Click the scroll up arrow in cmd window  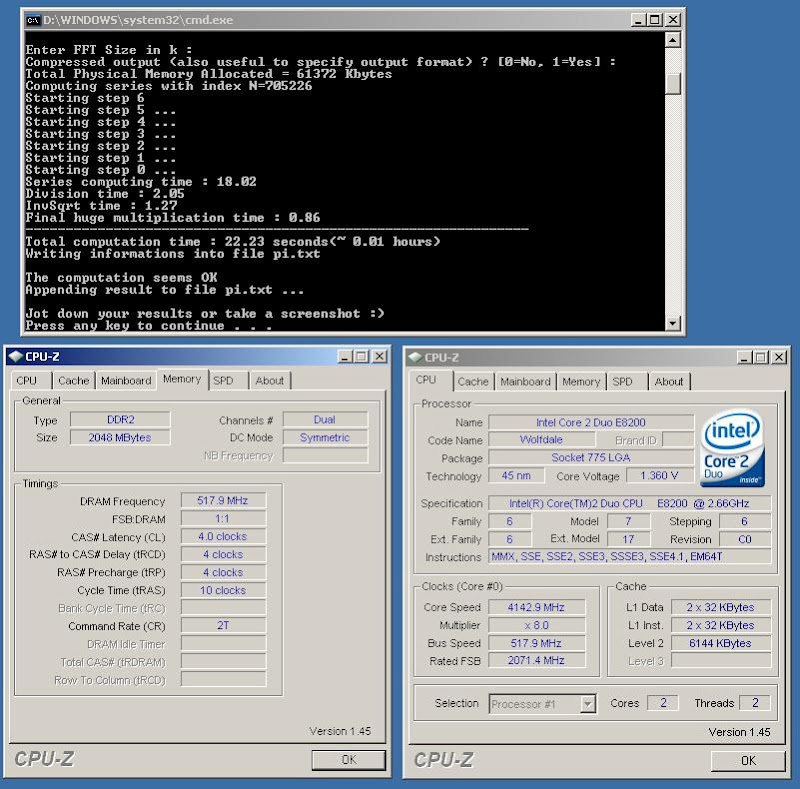(672, 40)
